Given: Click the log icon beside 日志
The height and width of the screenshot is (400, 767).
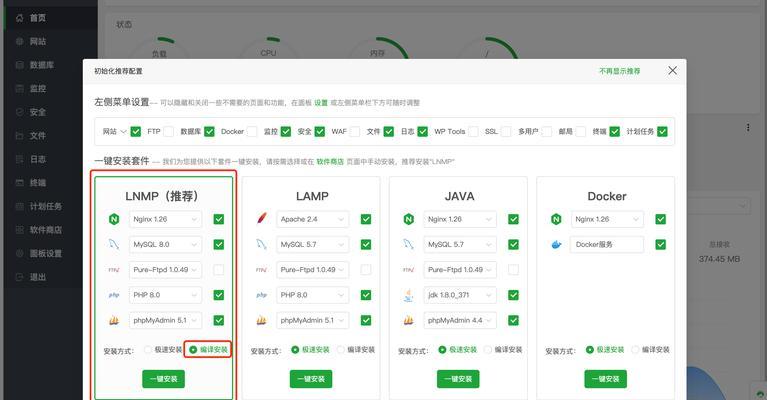Looking at the screenshot, I should click(20, 159).
